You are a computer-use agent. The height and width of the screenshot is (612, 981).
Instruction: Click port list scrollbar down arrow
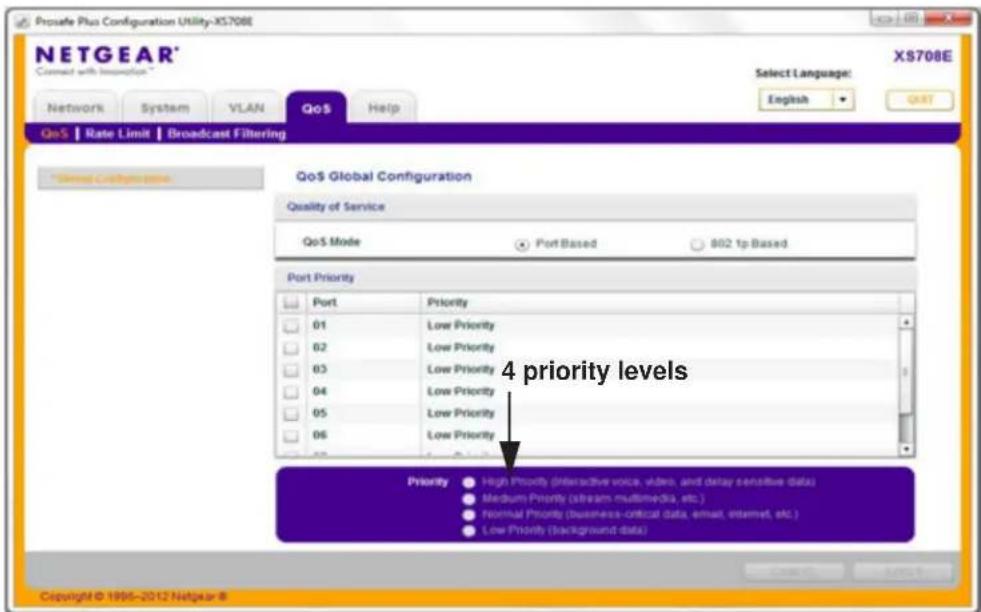[x=905, y=449]
